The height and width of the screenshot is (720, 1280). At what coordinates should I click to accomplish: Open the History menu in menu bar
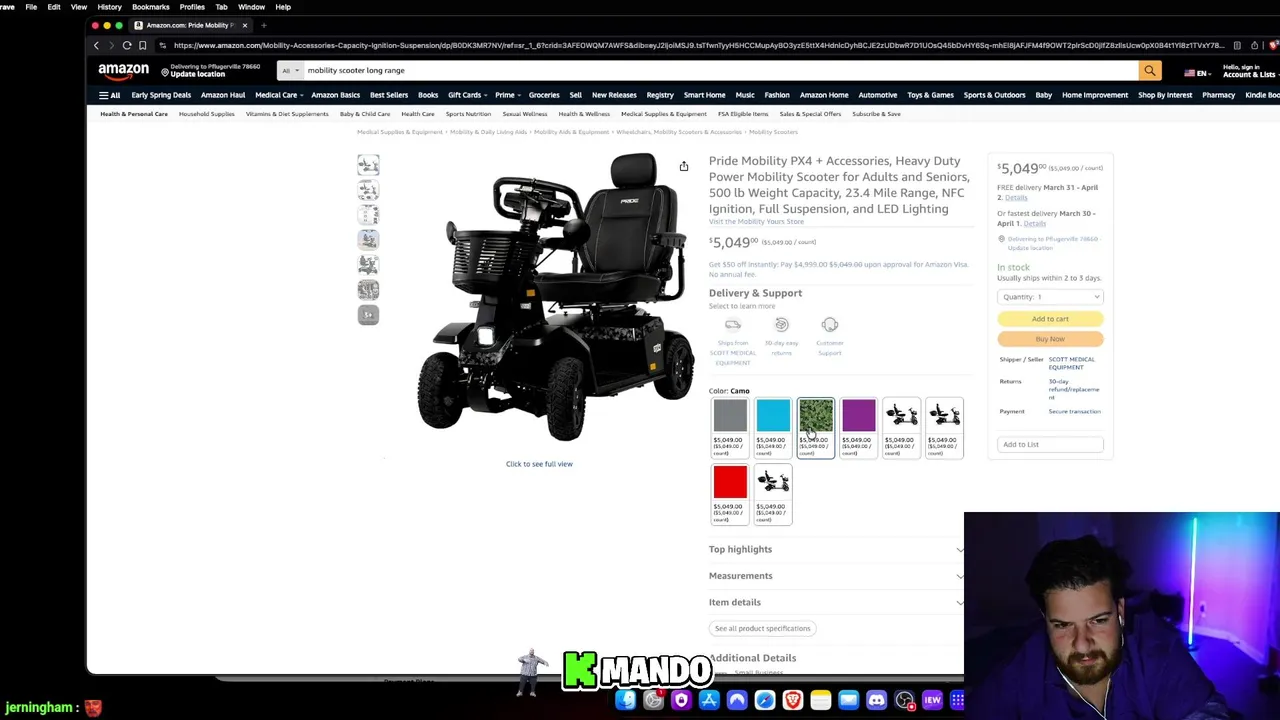pyautogui.click(x=109, y=7)
